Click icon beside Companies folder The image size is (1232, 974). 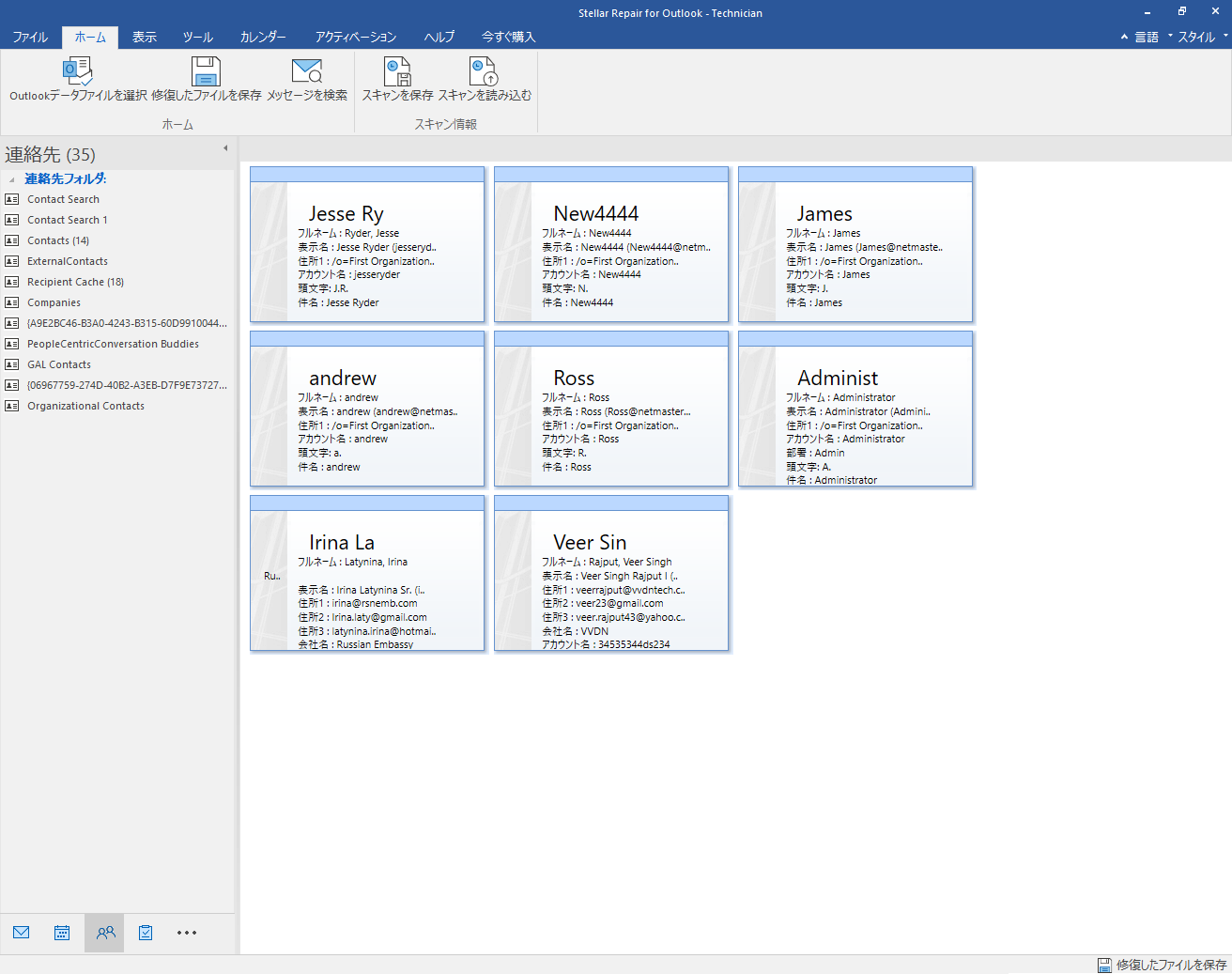pos(12,302)
